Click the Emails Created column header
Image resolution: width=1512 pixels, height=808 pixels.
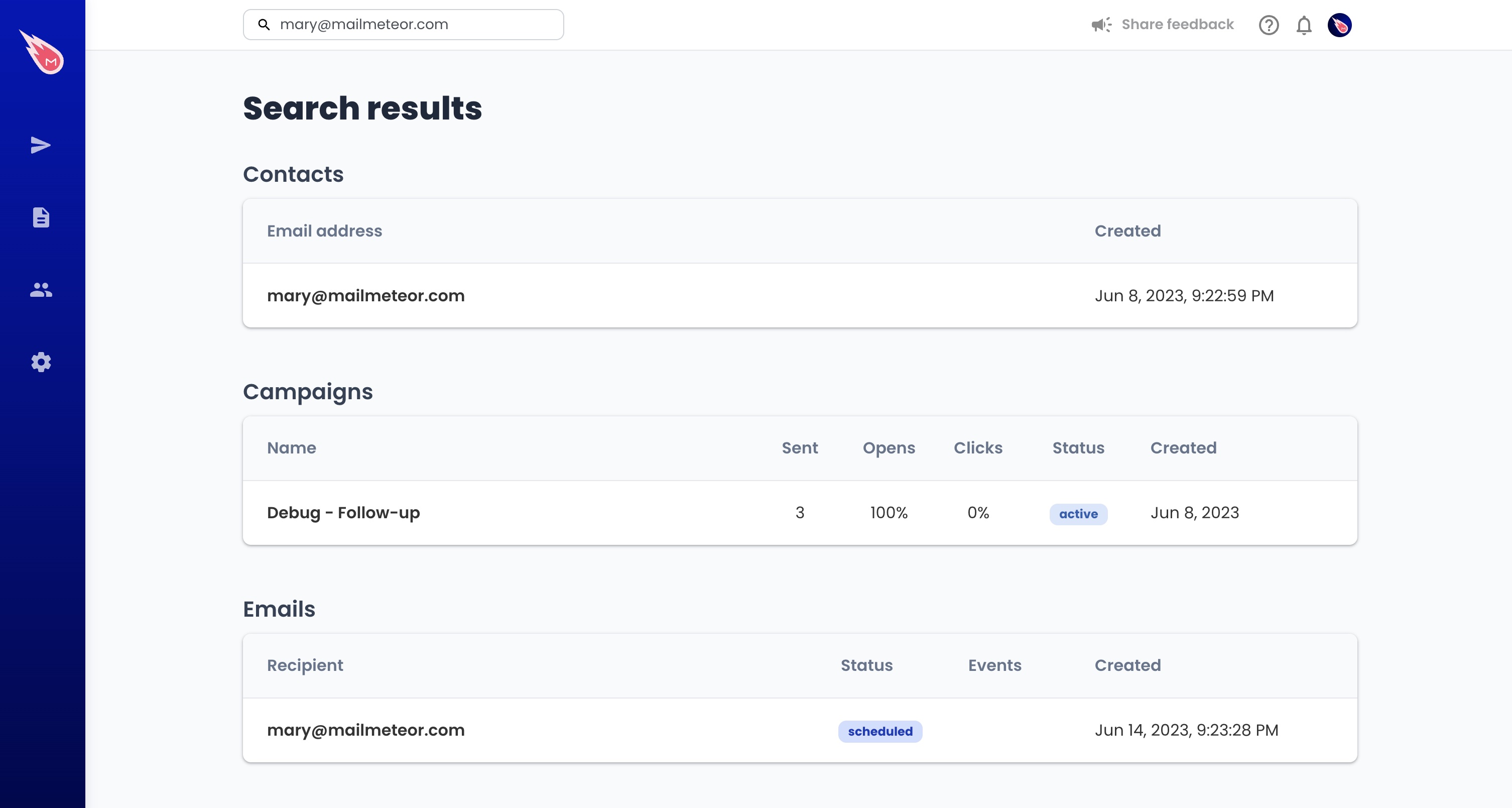coord(1127,665)
